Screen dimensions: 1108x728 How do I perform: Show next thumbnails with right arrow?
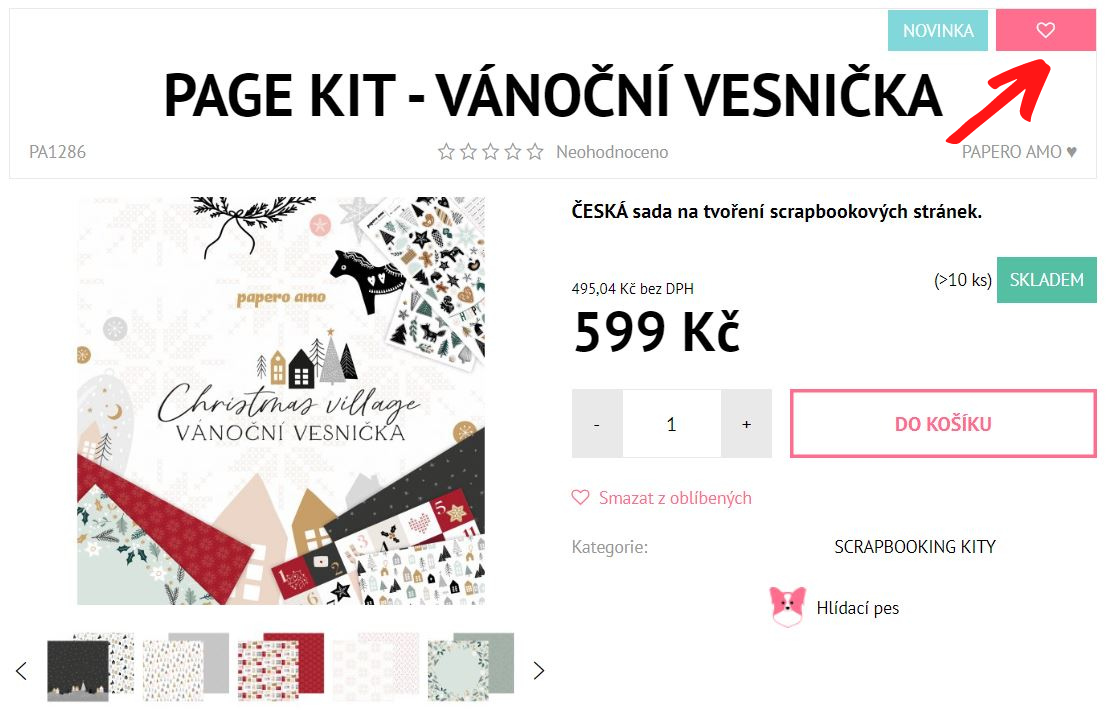[538, 670]
